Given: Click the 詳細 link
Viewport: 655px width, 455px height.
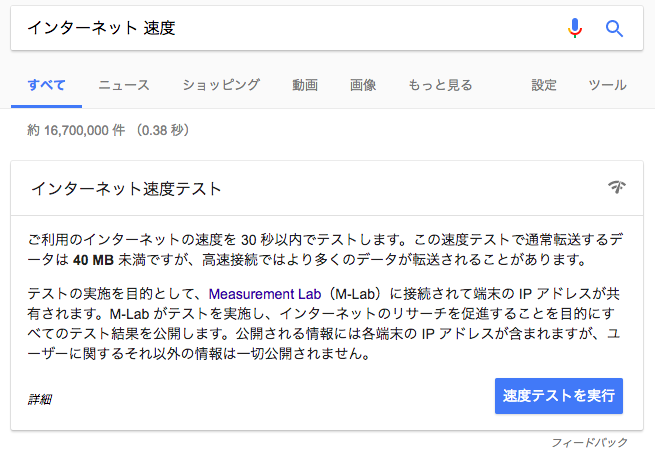Looking at the screenshot, I should tap(40, 399).
